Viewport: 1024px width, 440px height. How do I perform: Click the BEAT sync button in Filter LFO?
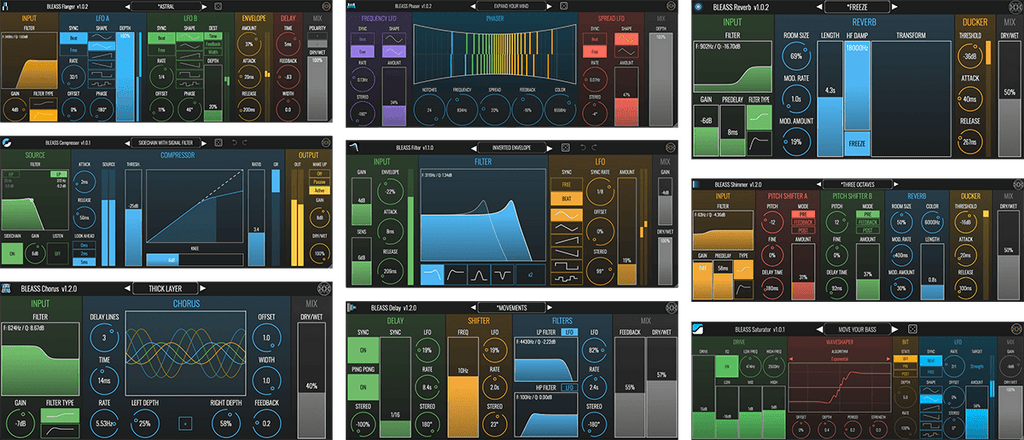(x=566, y=198)
